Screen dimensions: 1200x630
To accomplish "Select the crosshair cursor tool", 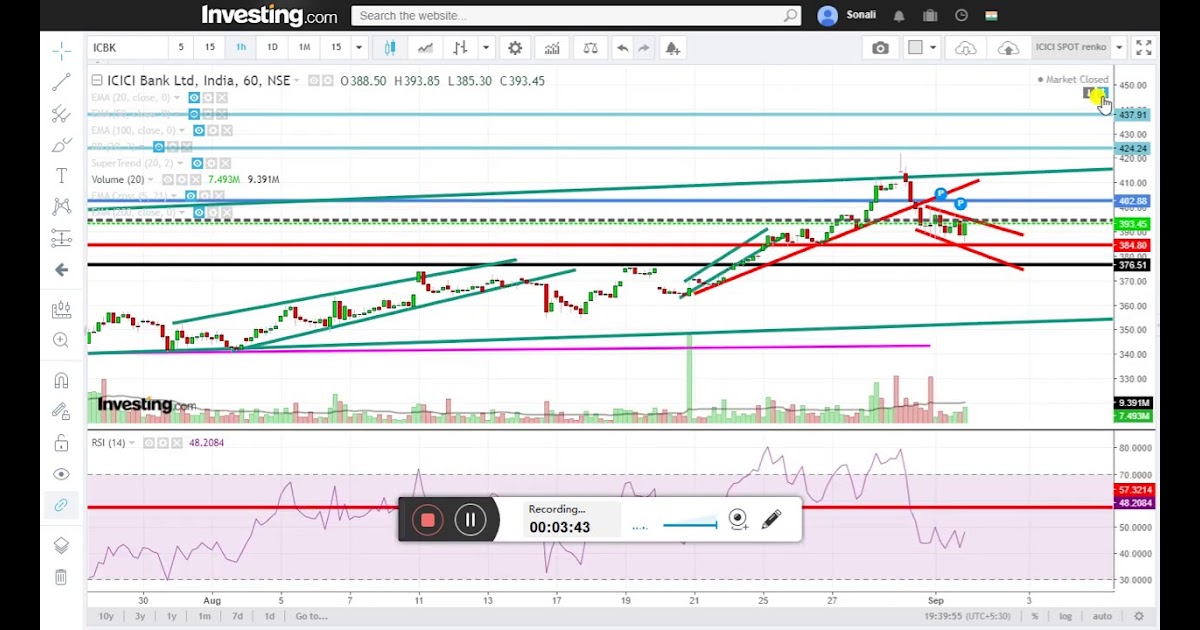I will click(61, 50).
